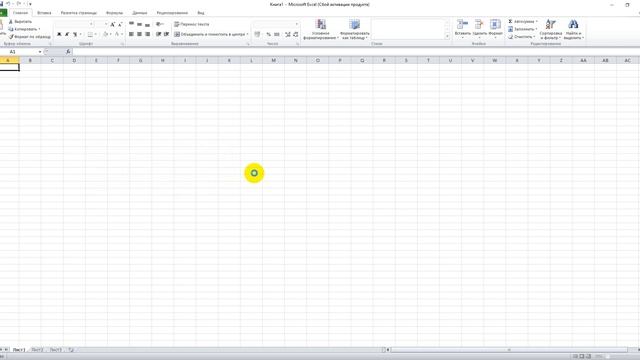Open the Fill (Заполнить) menu

point(522,29)
